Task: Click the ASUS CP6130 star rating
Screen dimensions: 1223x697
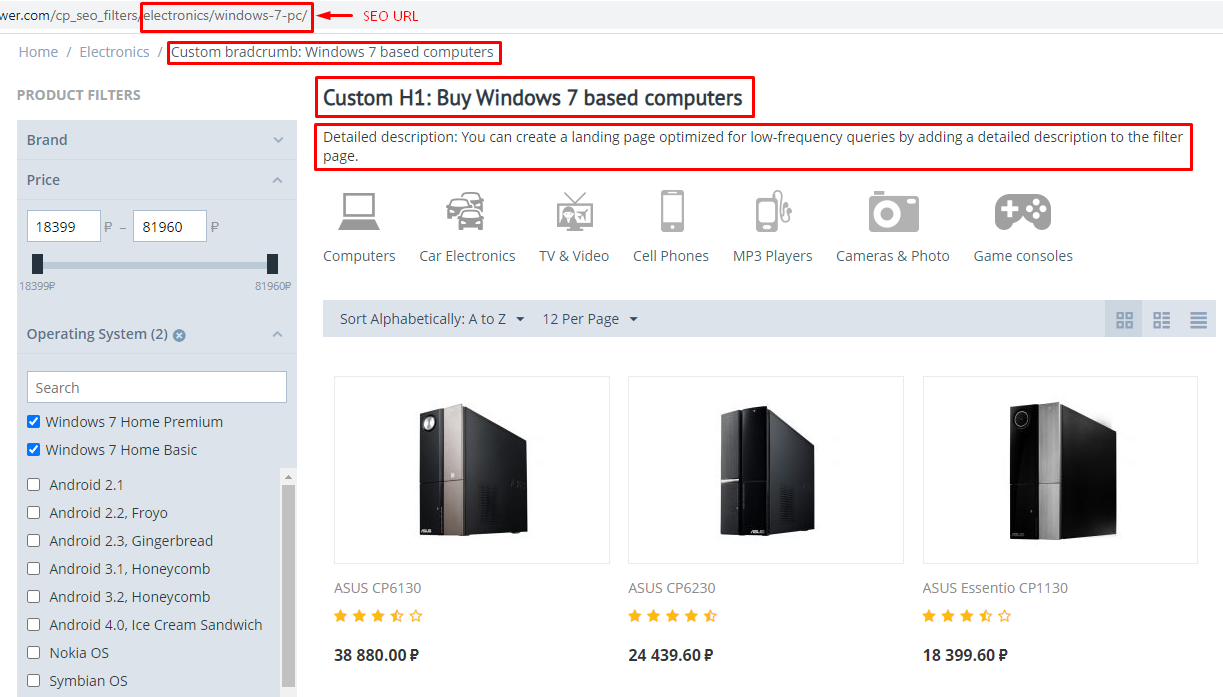Action: coord(378,616)
